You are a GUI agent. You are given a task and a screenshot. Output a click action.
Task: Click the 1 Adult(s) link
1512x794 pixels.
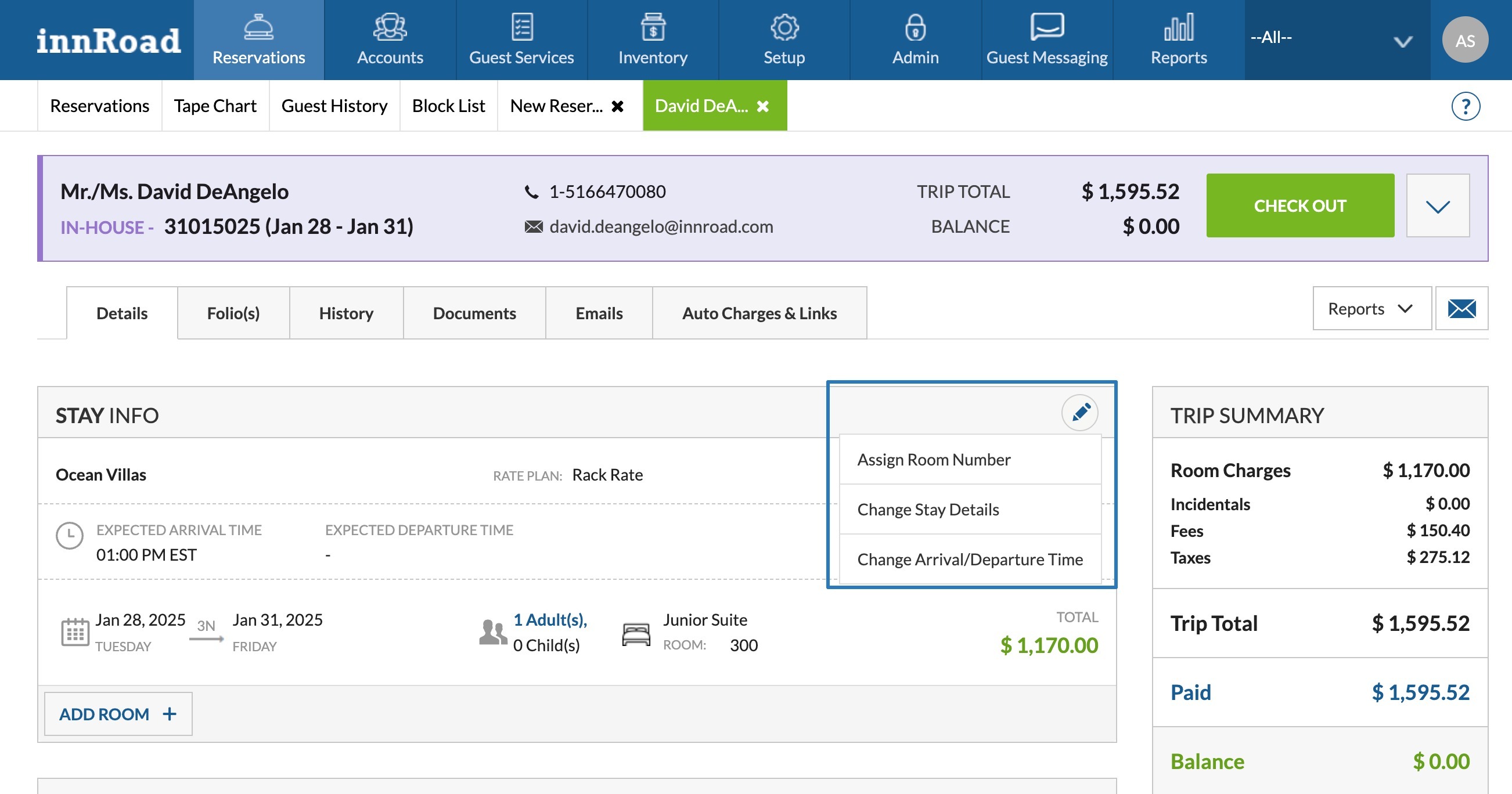coord(550,620)
